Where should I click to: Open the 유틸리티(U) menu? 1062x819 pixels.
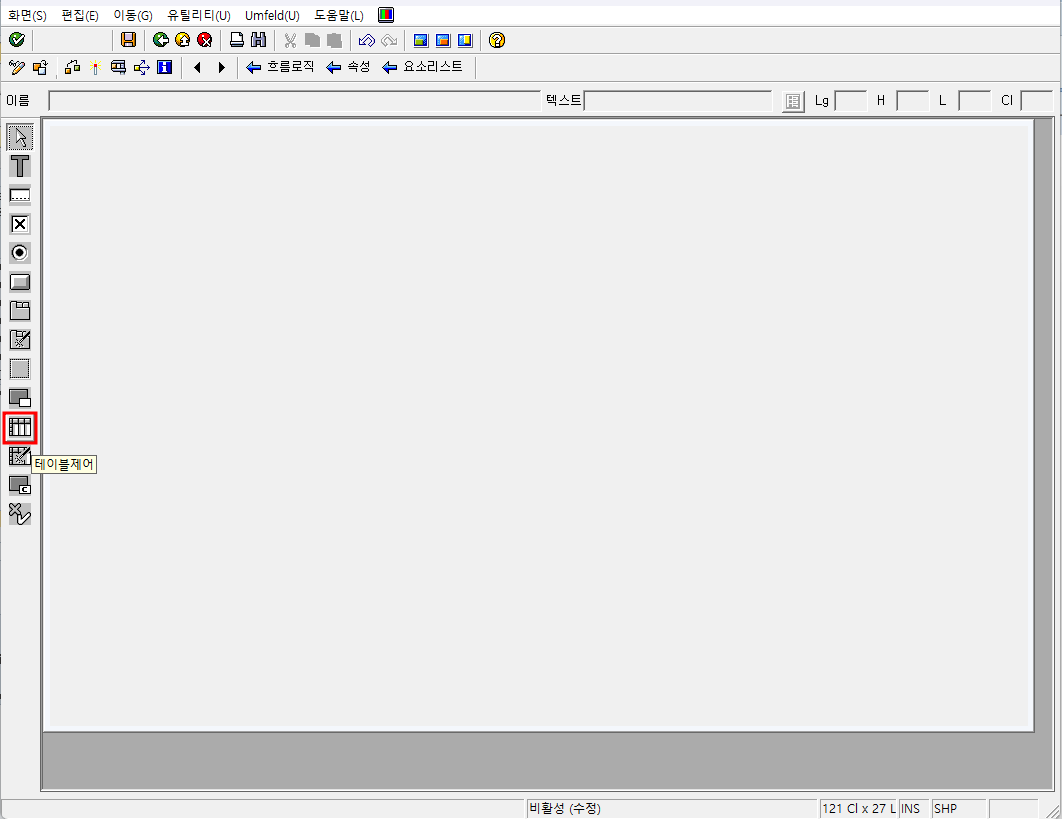199,15
